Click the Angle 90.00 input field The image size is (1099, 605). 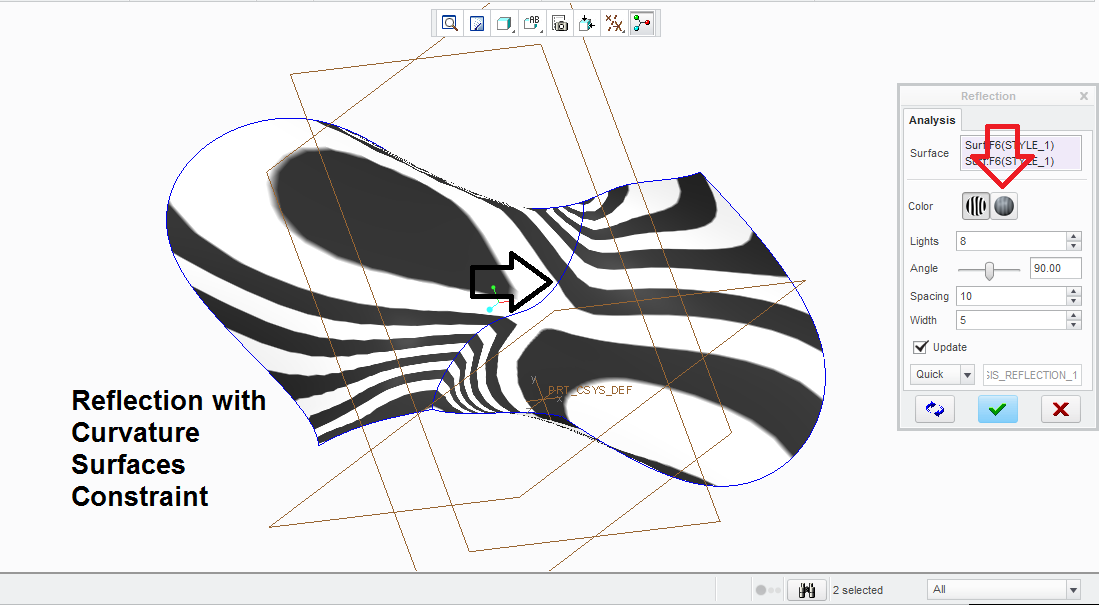[1056, 268]
